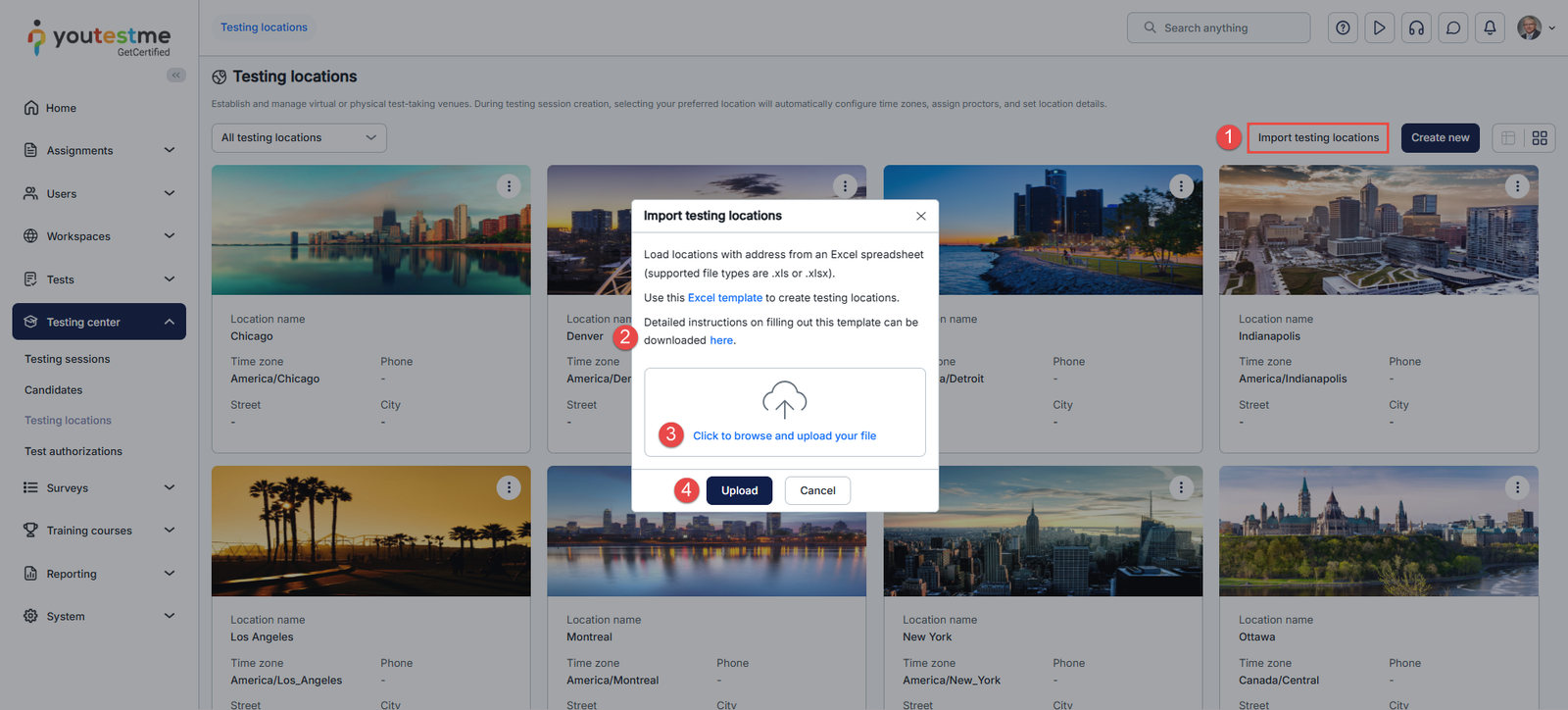Open Test authorizations page
This screenshot has height=710, width=1568.
73,452
